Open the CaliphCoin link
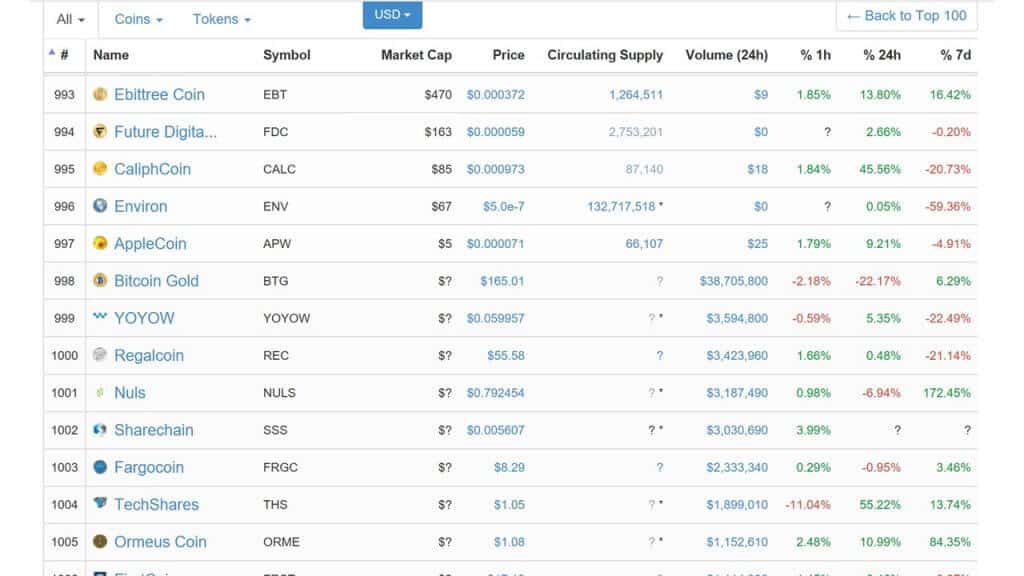 click(x=152, y=169)
